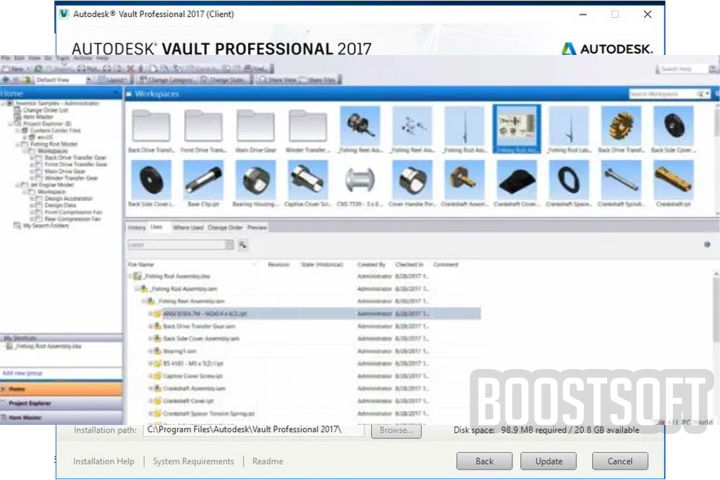Select the Bearing Housing part thumbnail
720x480 pixels.
point(256,180)
